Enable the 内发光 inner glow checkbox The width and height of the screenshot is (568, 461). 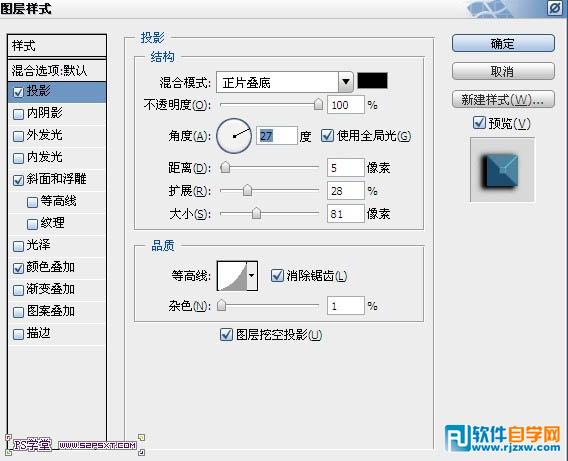coord(18,158)
